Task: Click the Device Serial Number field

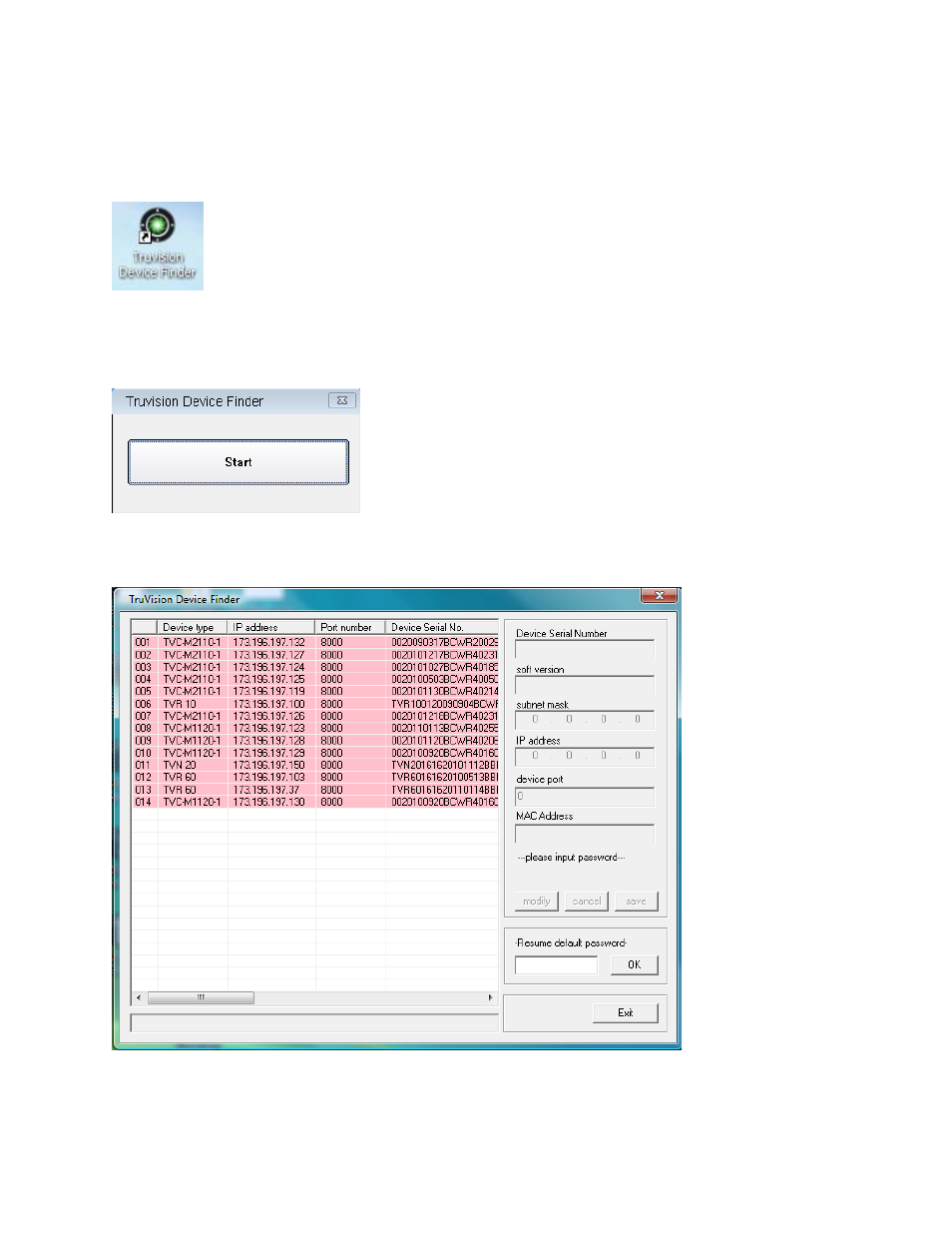Action: [585, 649]
